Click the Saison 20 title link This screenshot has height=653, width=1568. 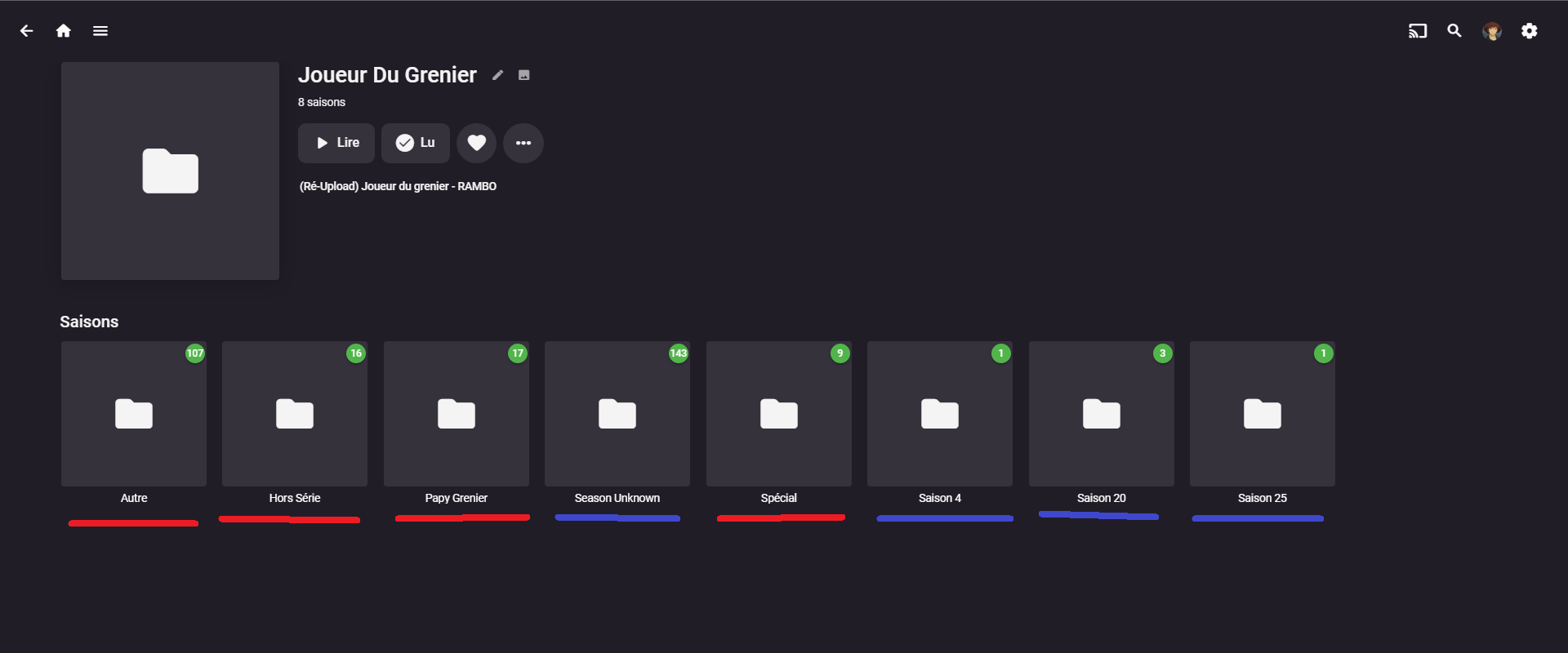(1102, 498)
